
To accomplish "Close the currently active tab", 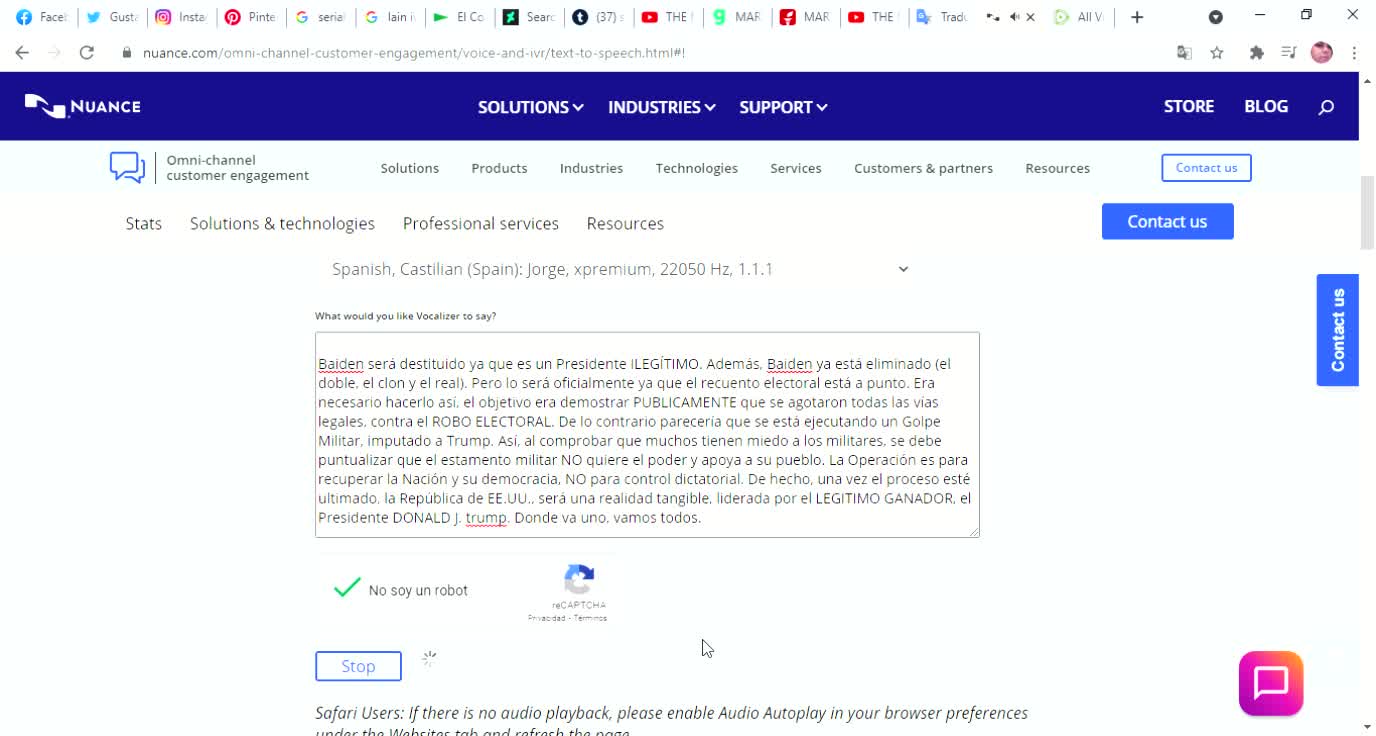I will coord(1031,17).
